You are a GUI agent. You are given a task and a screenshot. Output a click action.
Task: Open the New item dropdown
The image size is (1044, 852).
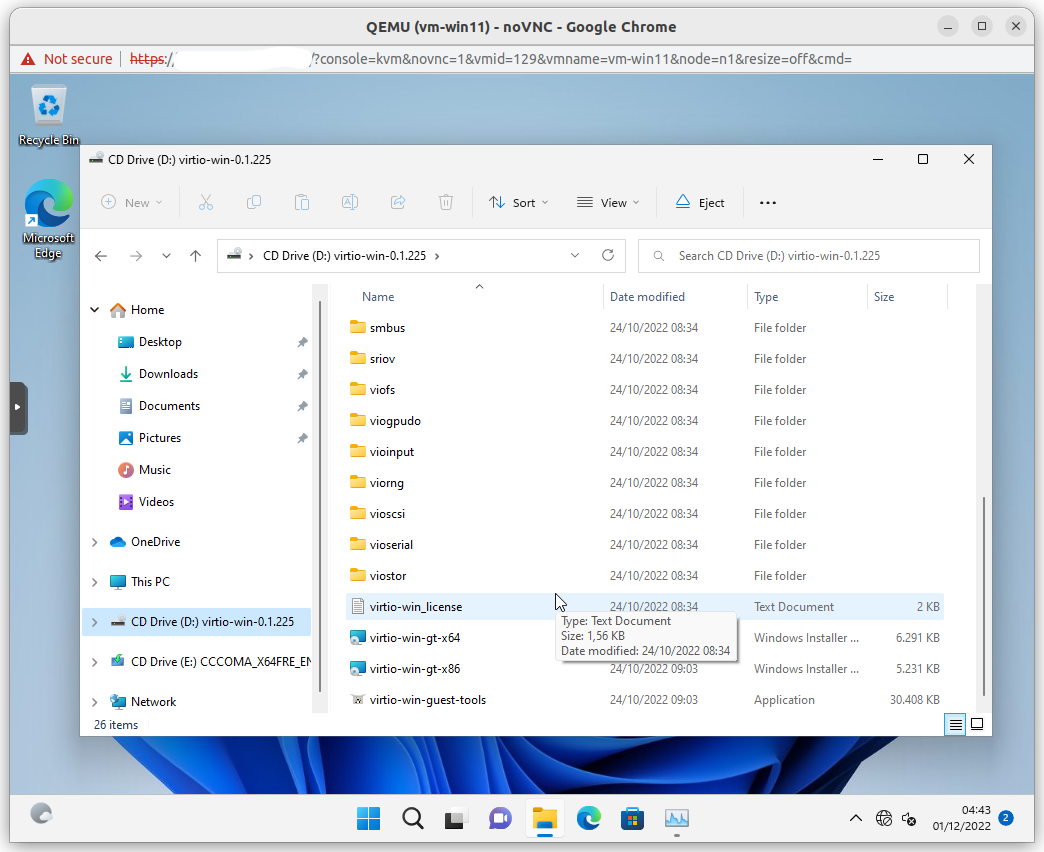pyautogui.click(x=131, y=202)
